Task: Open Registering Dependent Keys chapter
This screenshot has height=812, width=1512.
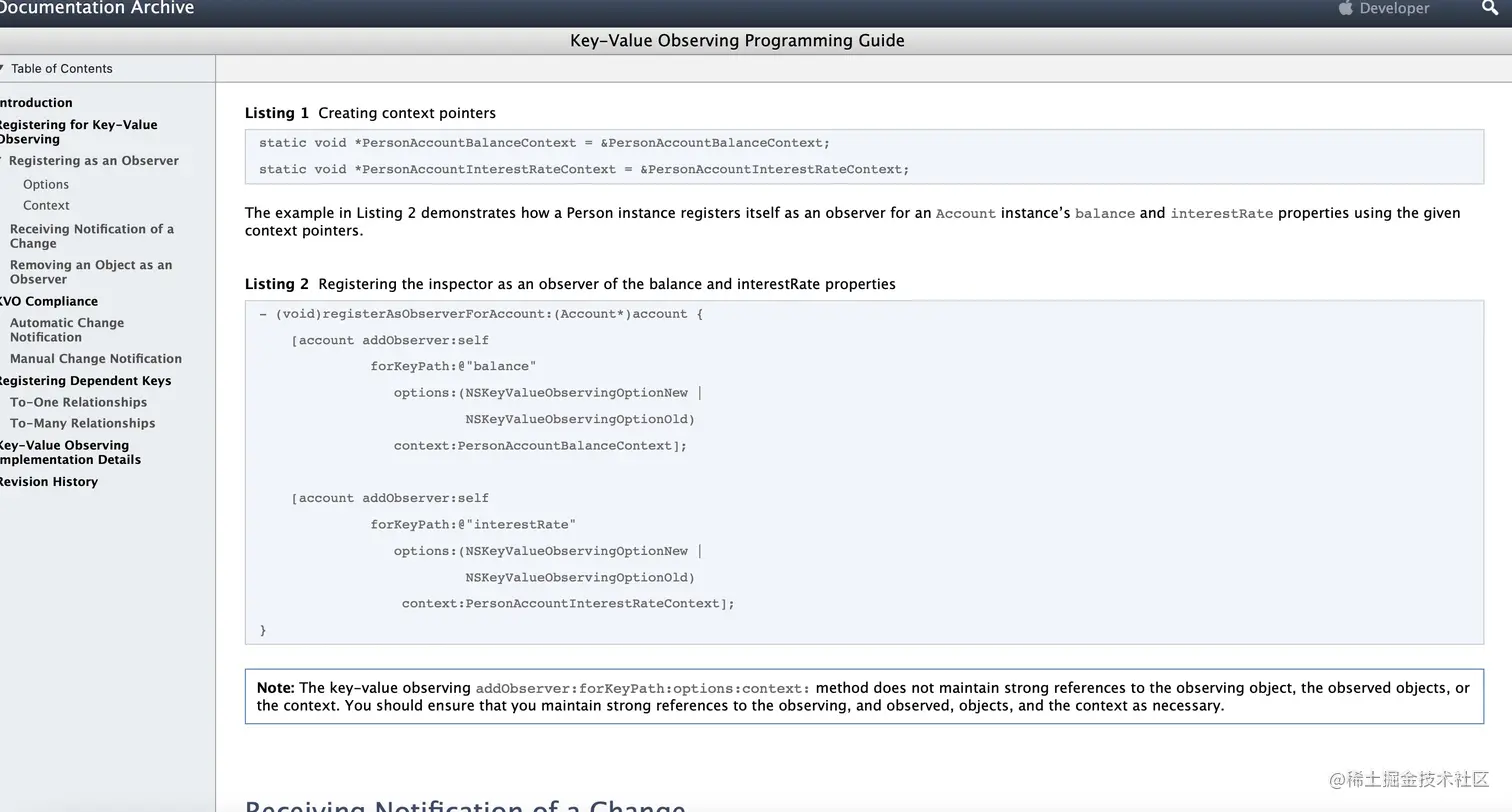Action: point(85,381)
